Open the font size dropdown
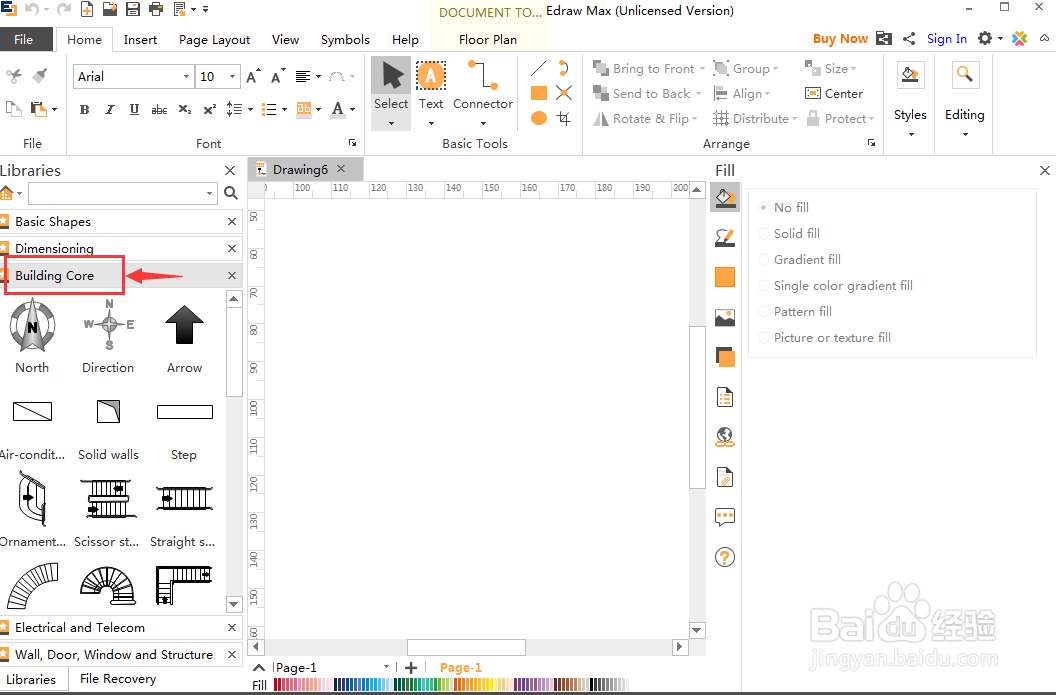This screenshot has height=695, width=1056. (232, 77)
